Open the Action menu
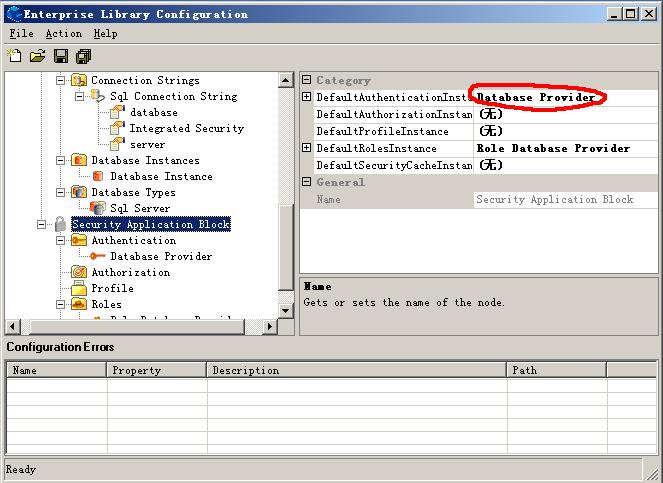 (63, 33)
